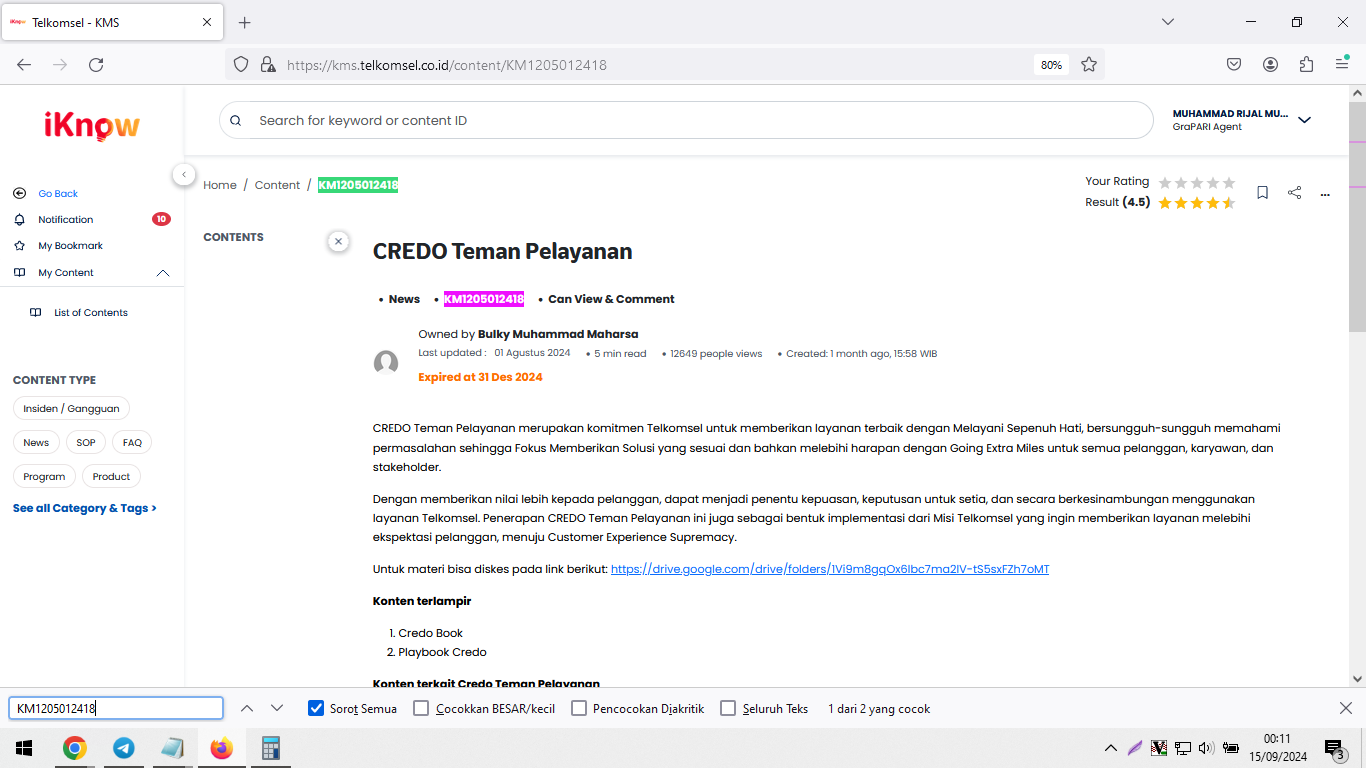
Task: Filter by Insiden / Gangguan tag
Action: coord(71,408)
